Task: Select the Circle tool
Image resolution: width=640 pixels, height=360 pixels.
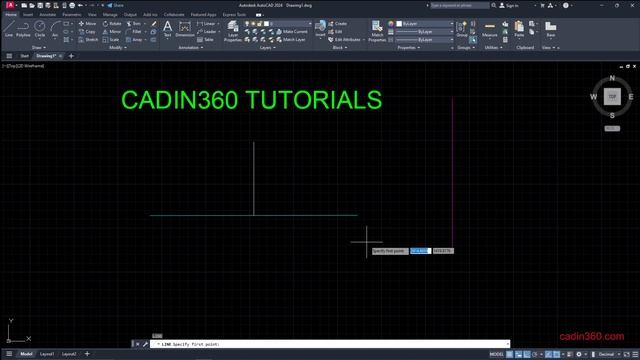Action: pos(40,29)
